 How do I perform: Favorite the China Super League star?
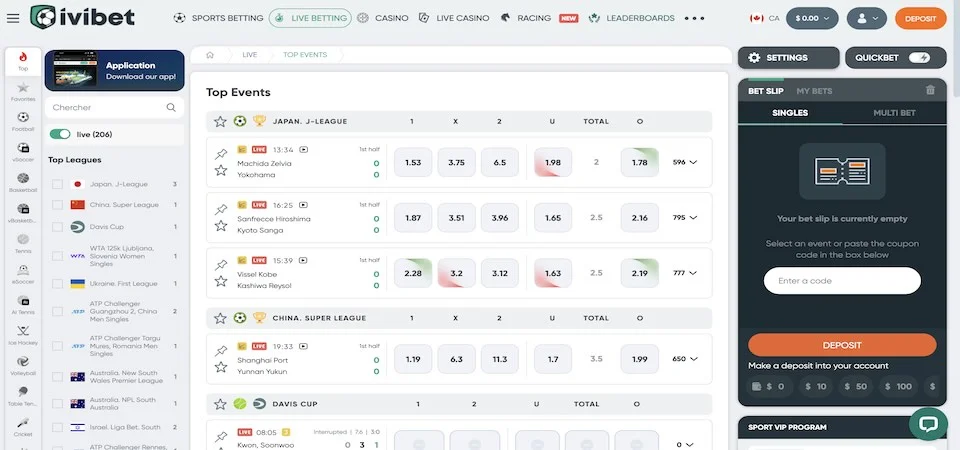220,318
